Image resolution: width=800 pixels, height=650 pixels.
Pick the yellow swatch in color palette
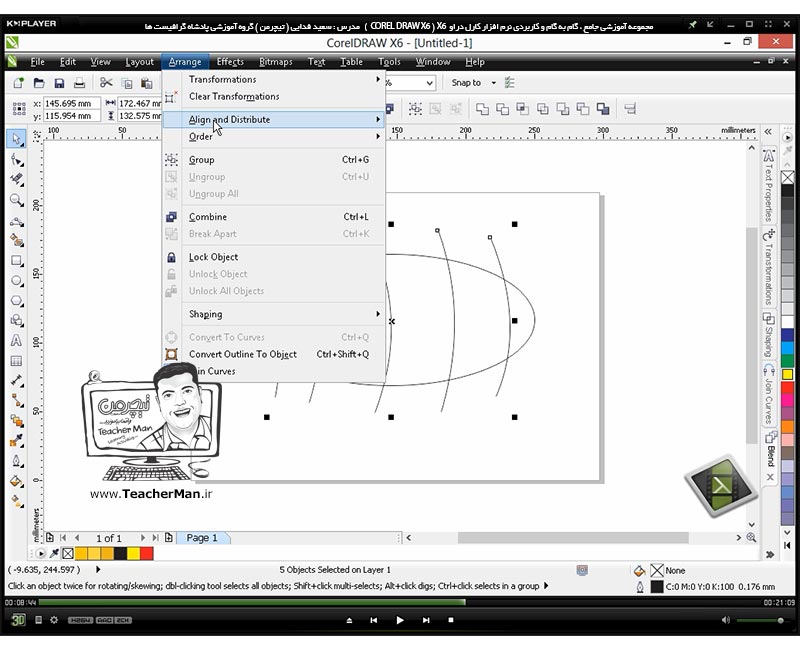pos(788,374)
